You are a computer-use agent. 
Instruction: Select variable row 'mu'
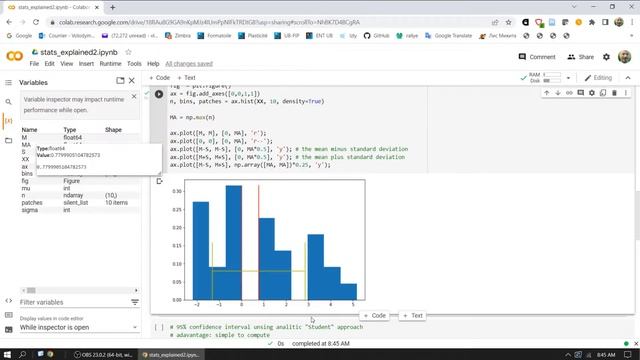pyautogui.click(x=80, y=188)
